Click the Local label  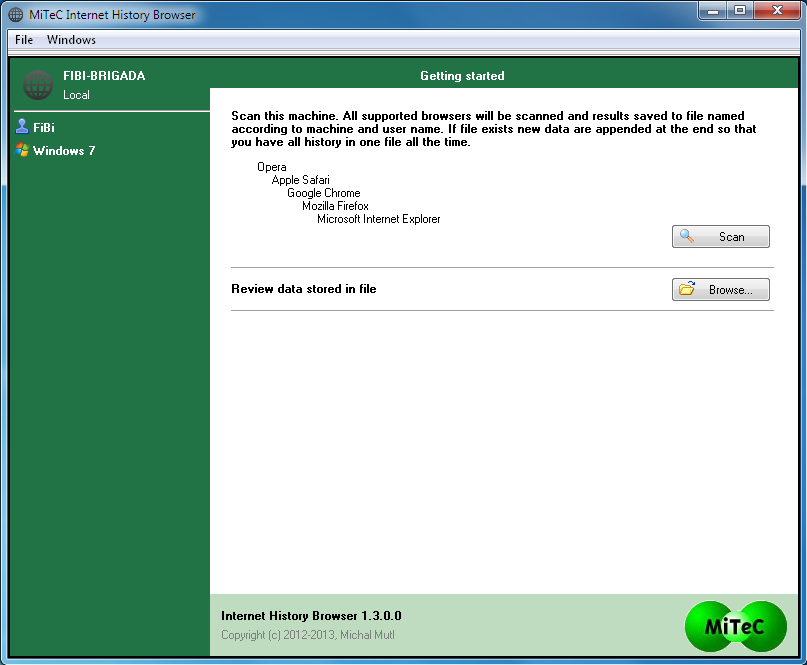(76, 95)
